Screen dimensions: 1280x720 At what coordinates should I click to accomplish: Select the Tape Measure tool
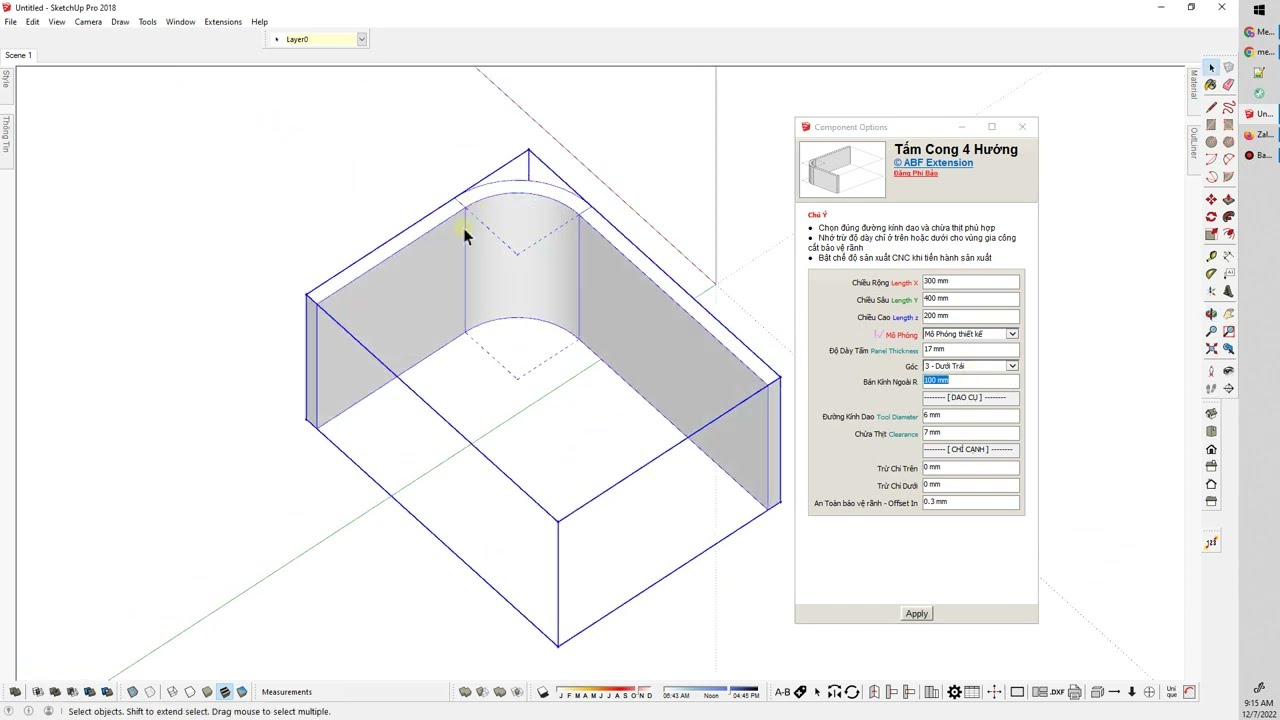1211,256
